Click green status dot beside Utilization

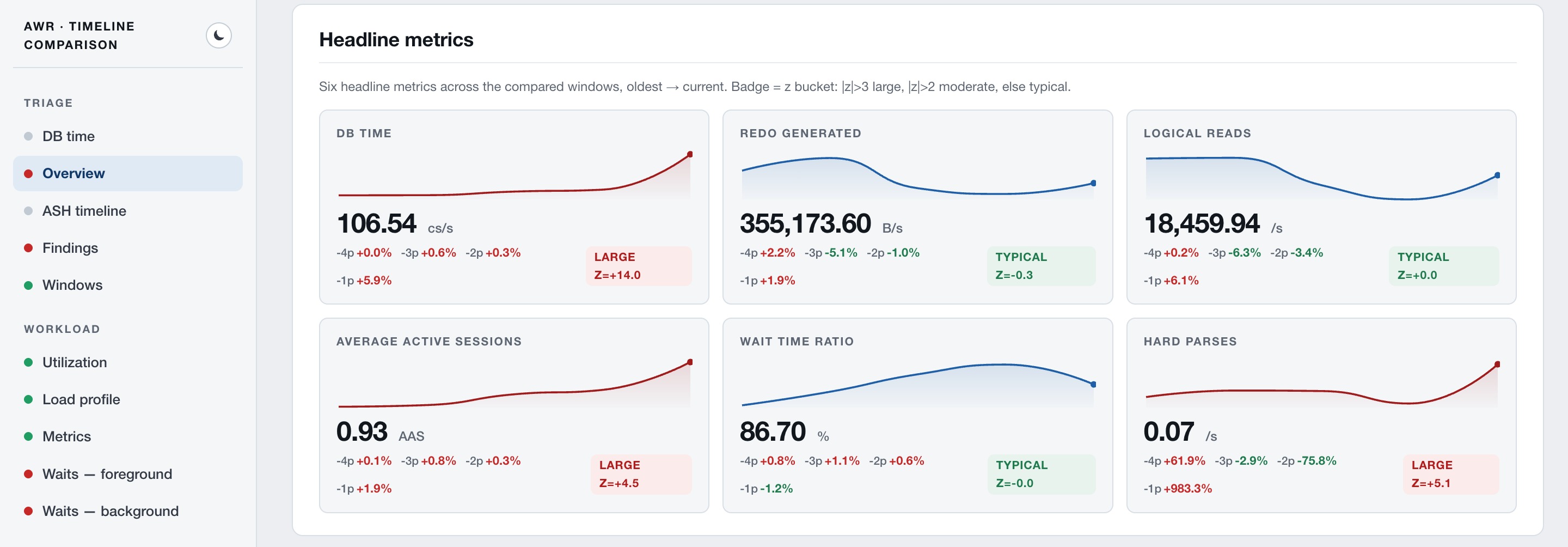coord(28,362)
